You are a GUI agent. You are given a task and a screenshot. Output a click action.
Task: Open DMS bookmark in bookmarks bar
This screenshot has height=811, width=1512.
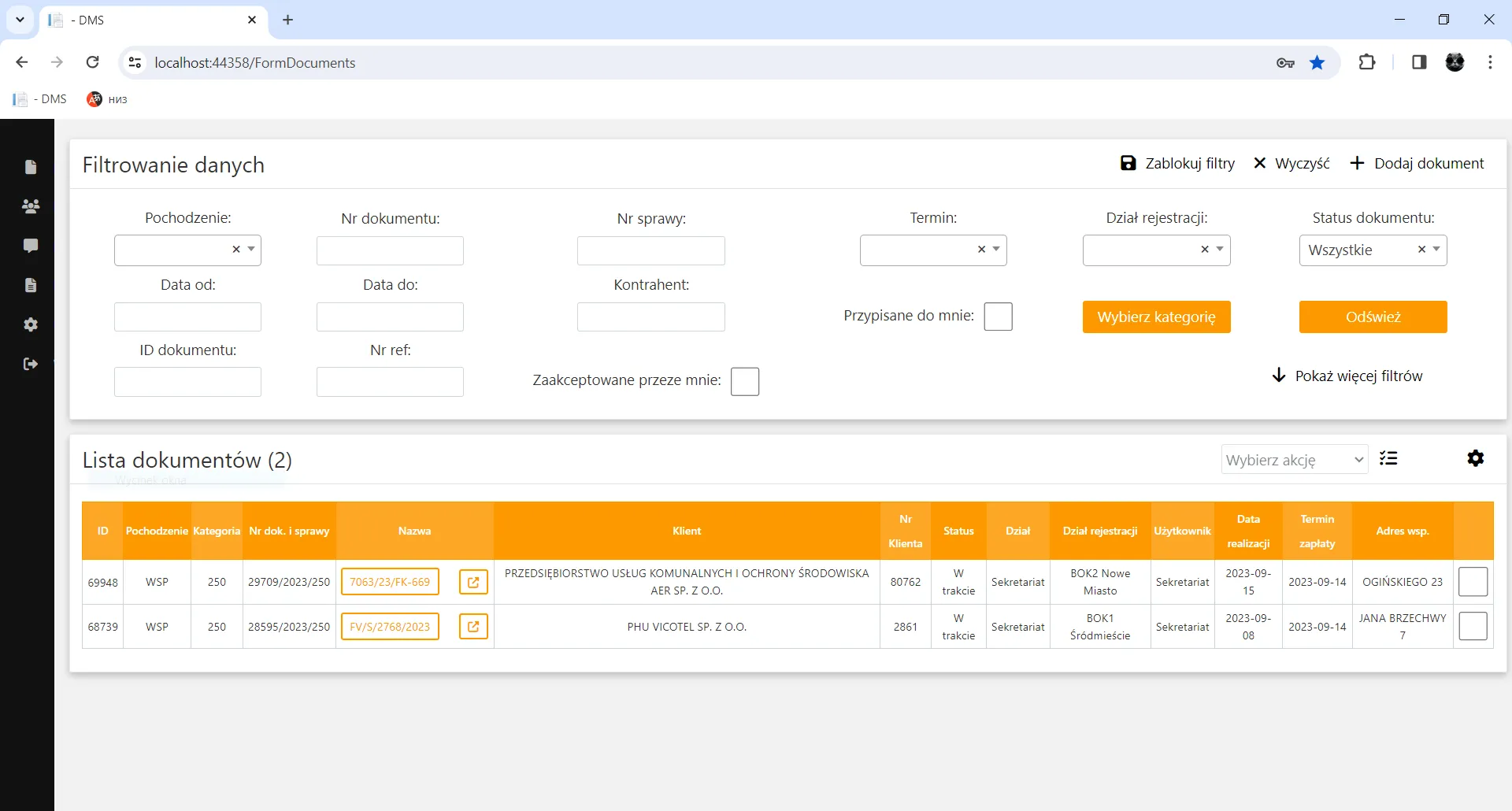[39, 99]
